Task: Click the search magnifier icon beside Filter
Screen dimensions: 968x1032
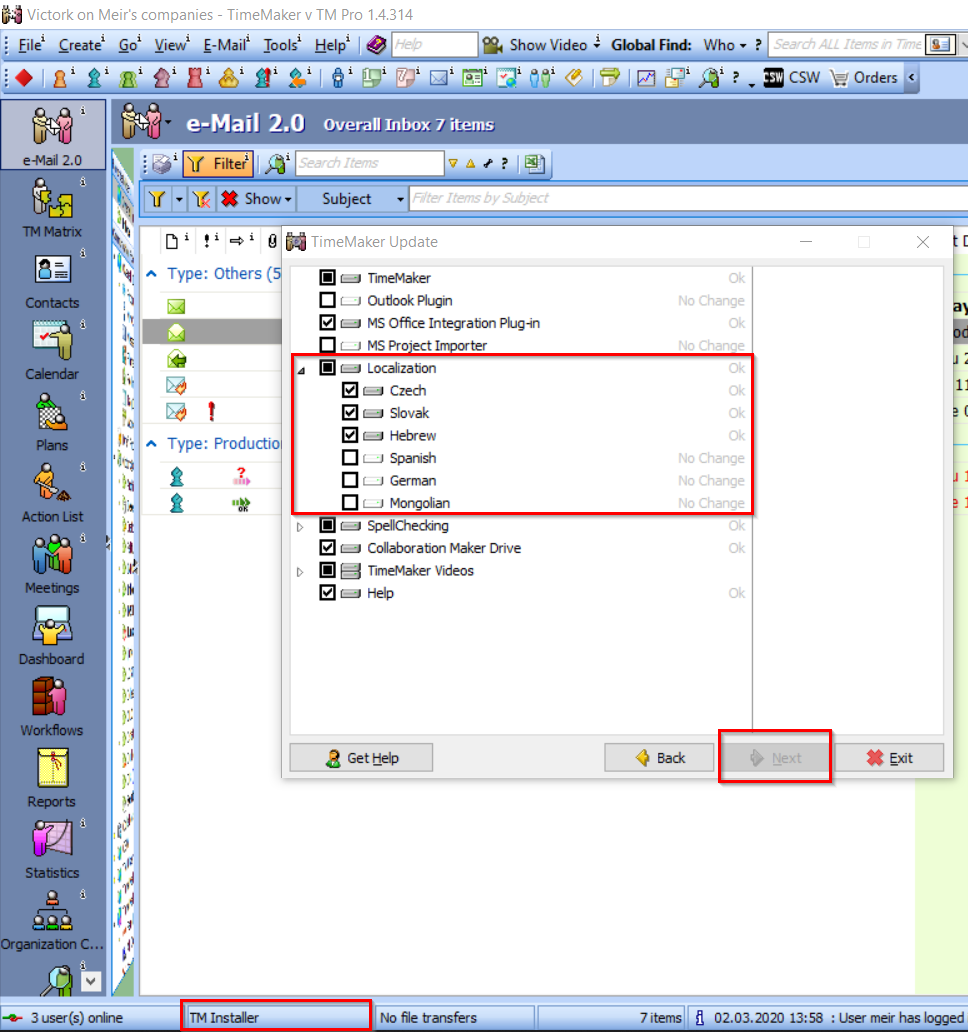Action: tap(278, 163)
